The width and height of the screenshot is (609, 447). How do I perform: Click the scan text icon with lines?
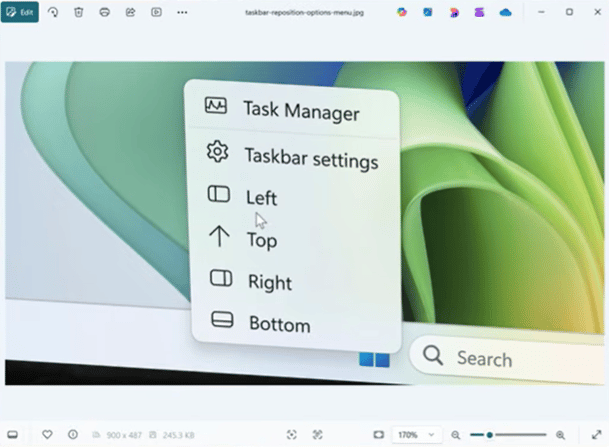(x=318, y=435)
